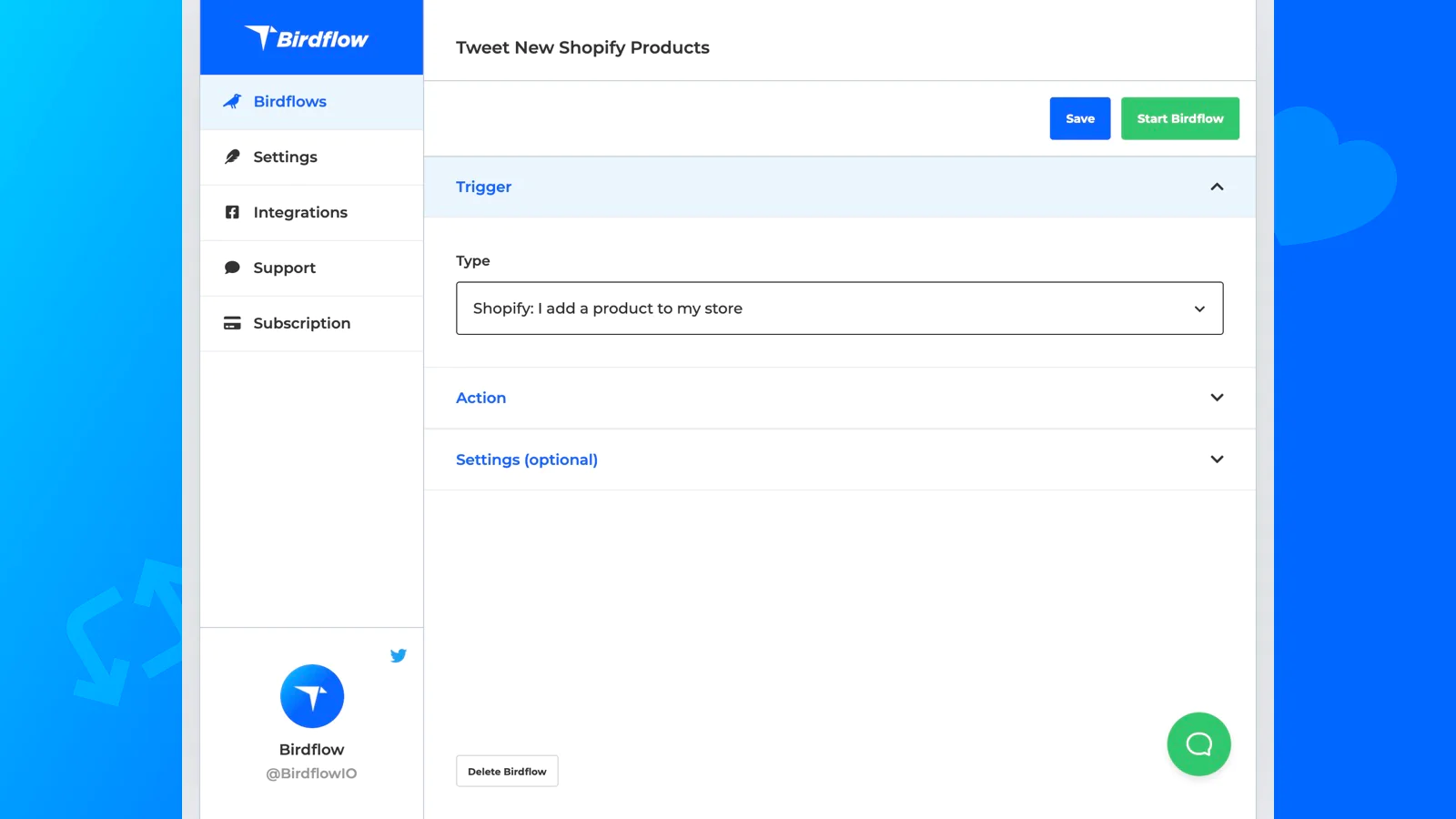Click the Start Birdflow button
Screen dimensions: 1456x819
pos(1180,118)
